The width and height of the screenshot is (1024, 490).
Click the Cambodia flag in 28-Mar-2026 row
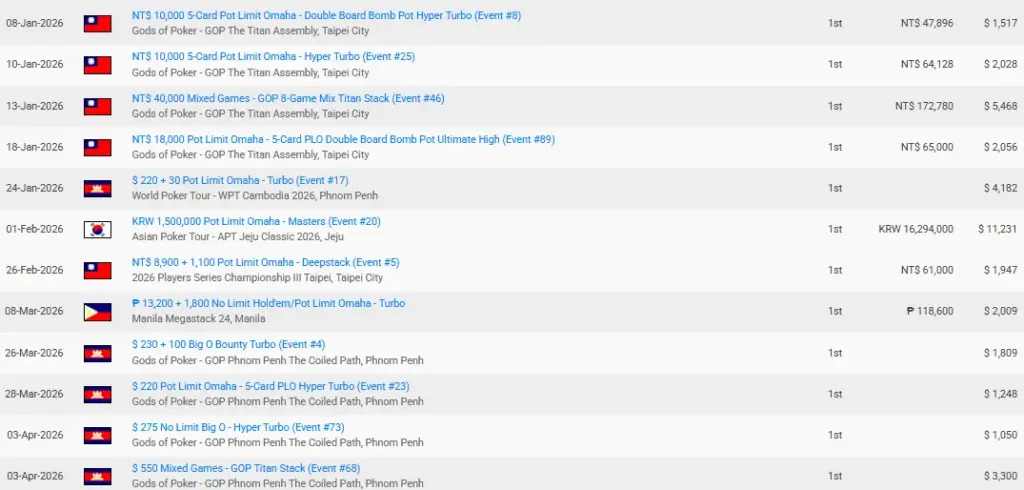click(x=97, y=394)
